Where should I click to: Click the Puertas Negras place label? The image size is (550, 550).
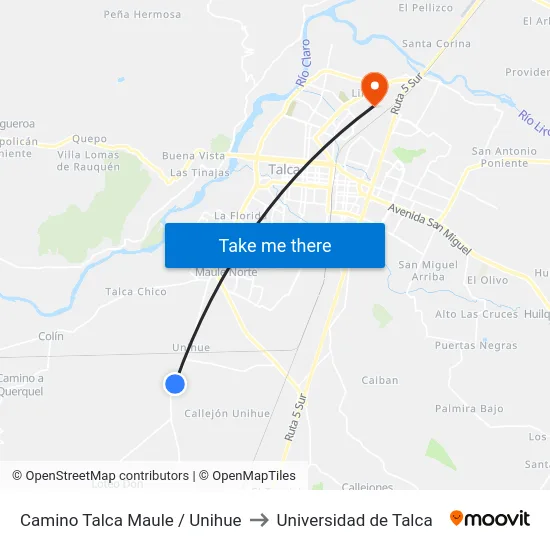476,346
